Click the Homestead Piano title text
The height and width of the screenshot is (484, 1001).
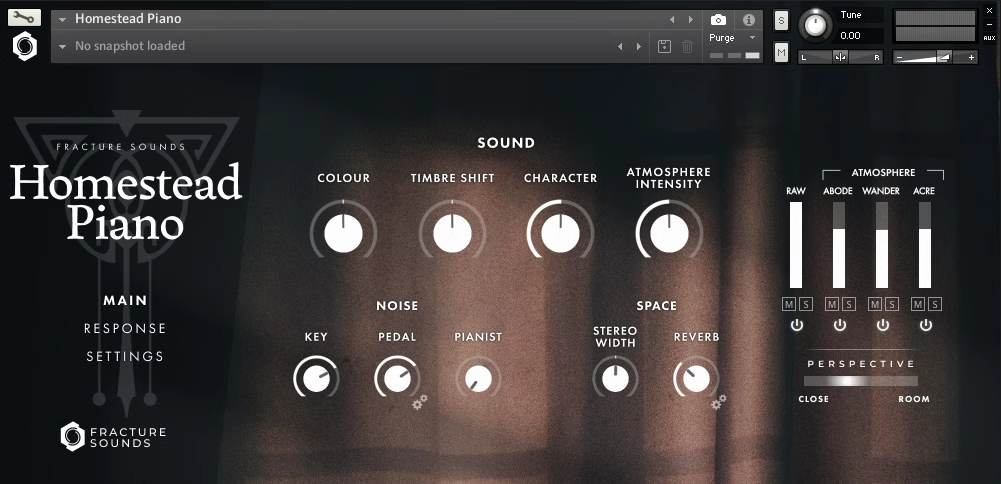point(128,19)
